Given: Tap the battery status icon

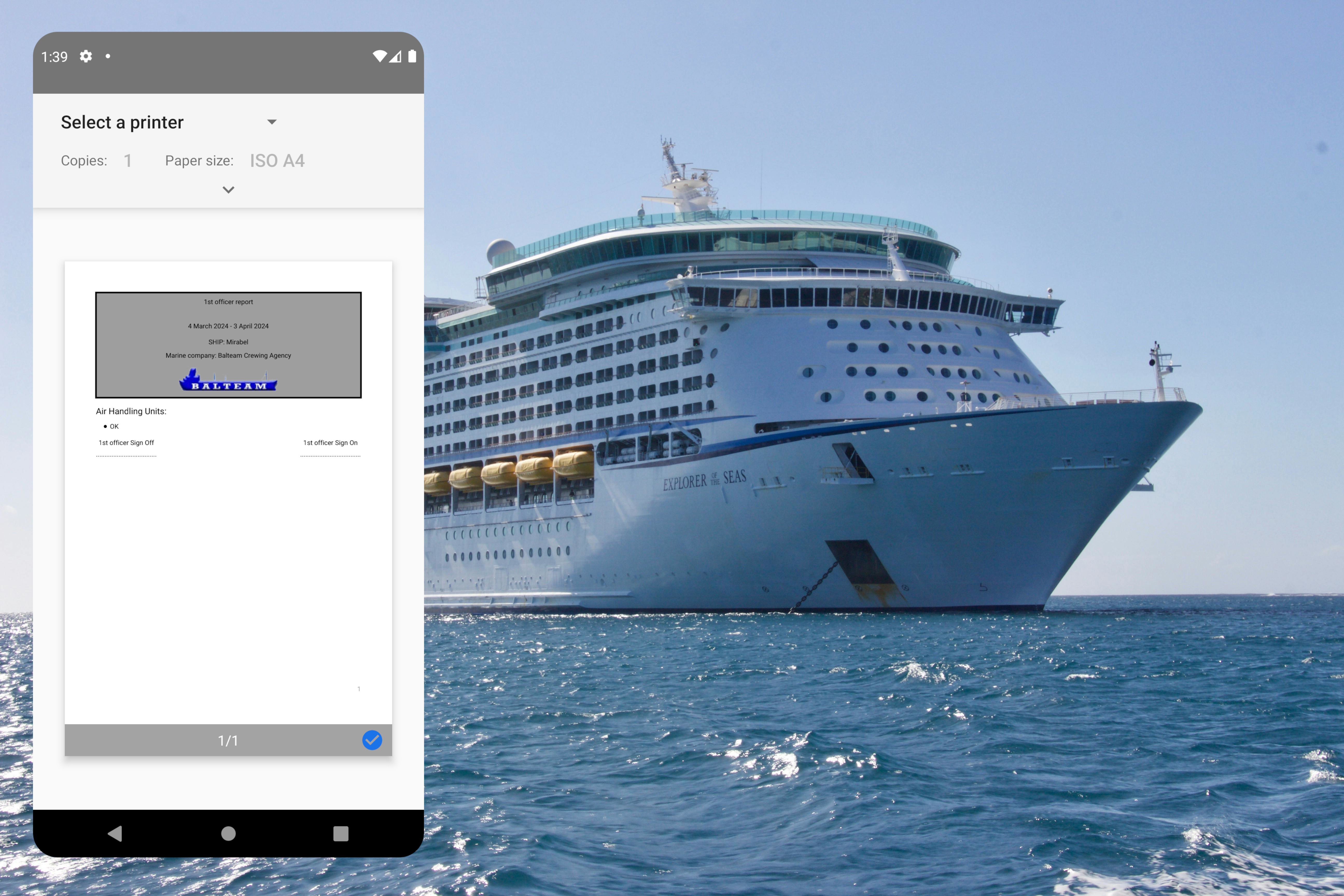Looking at the screenshot, I should click(412, 56).
